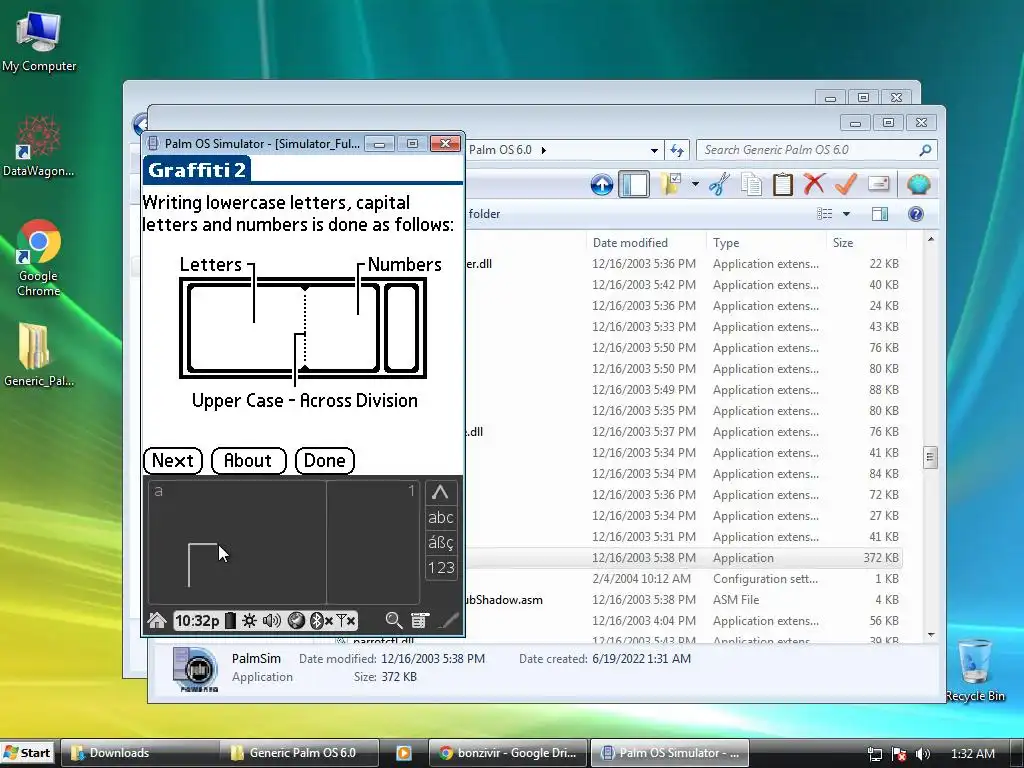Viewport: 1024px width, 768px height.
Task: Click the blue Up arrow in the Explorer toolbar
Action: (601, 185)
